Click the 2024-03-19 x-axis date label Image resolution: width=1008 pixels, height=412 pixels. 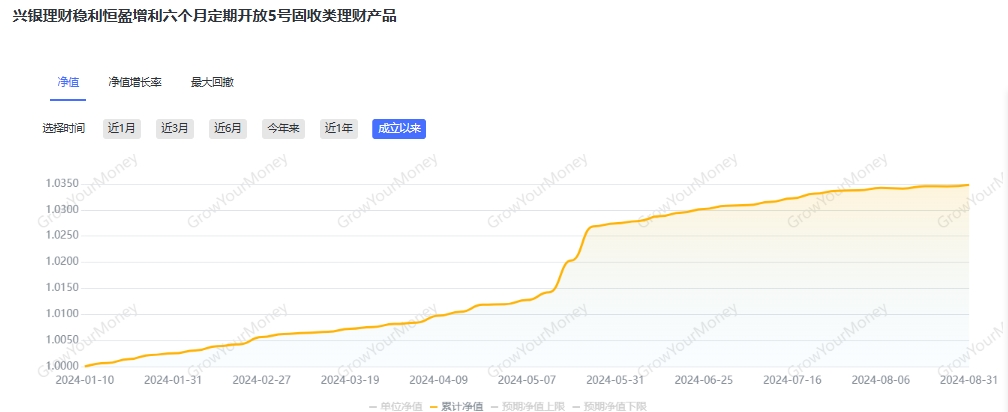349,381
